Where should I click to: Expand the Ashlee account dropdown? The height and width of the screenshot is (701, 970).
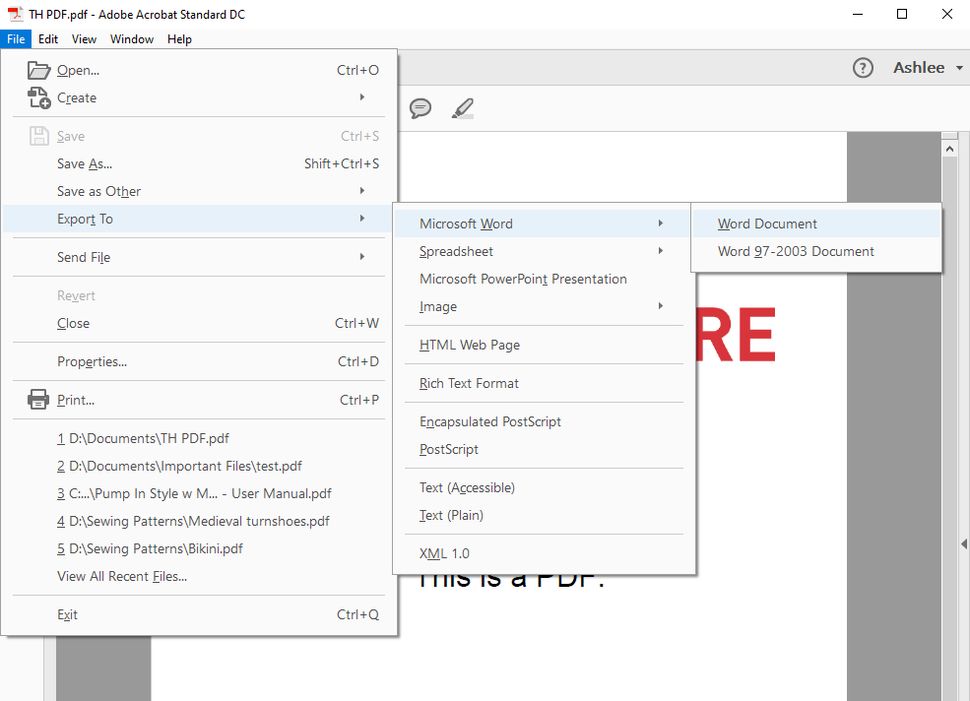point(920,67)
